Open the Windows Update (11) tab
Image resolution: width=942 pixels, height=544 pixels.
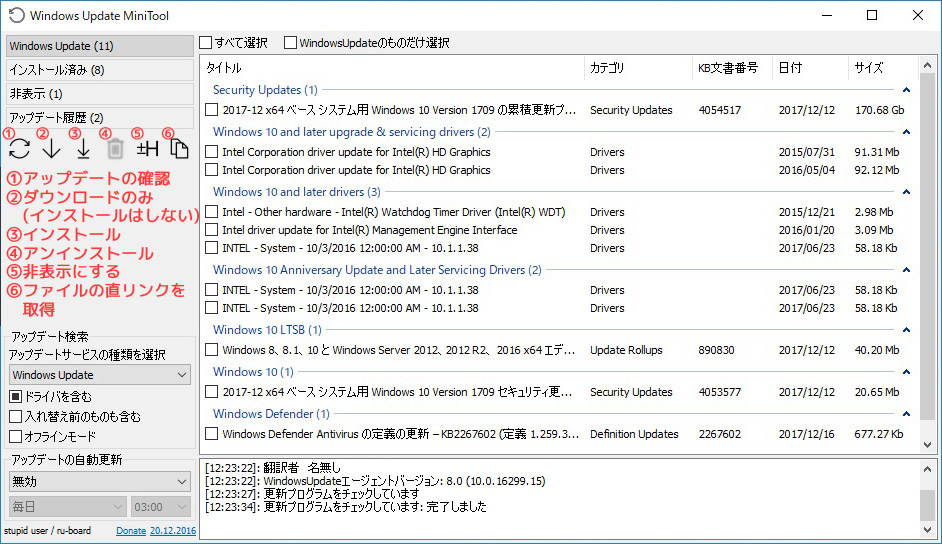tap(100, 46)
